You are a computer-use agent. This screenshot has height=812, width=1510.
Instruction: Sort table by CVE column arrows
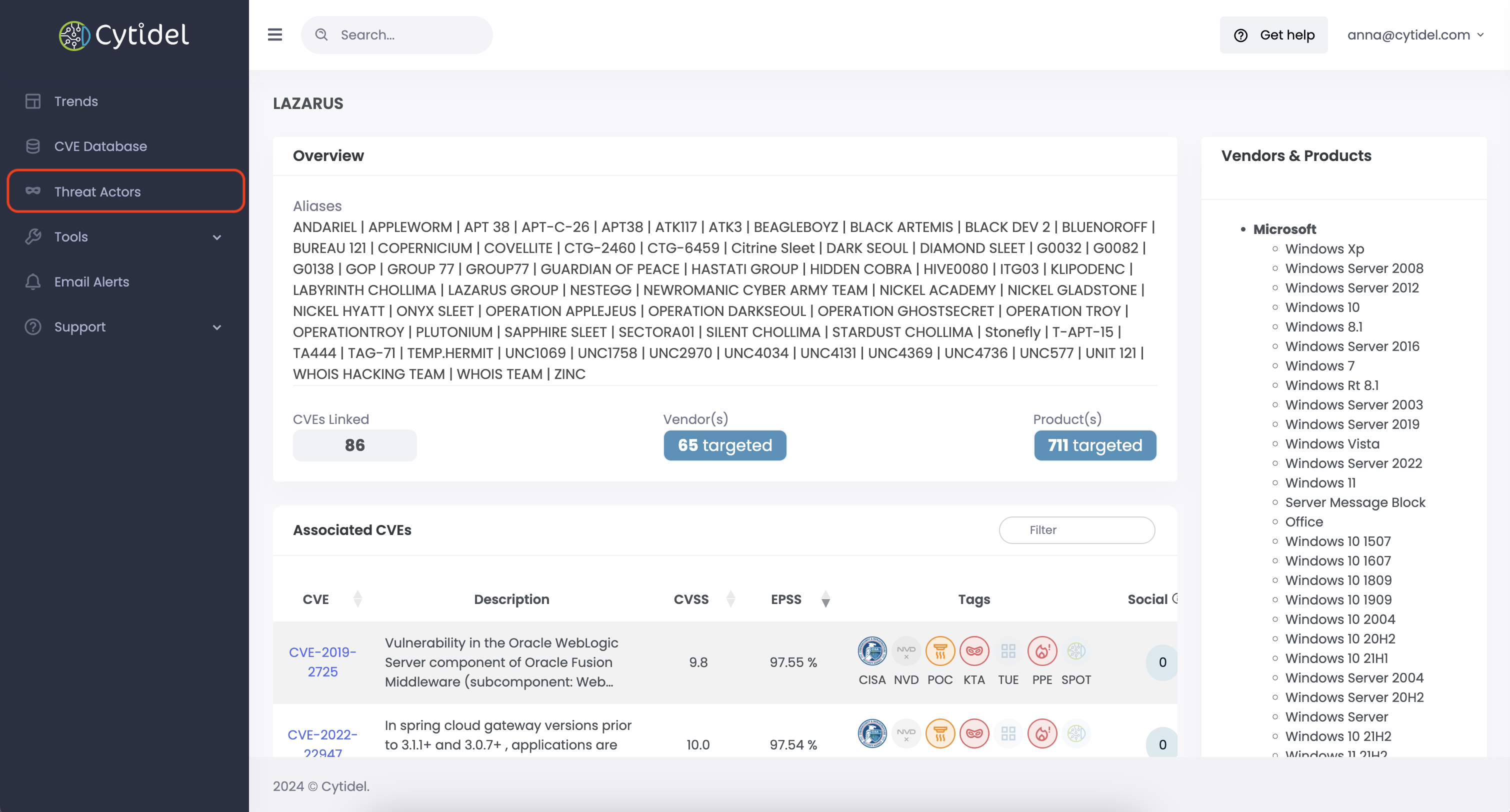357,599
